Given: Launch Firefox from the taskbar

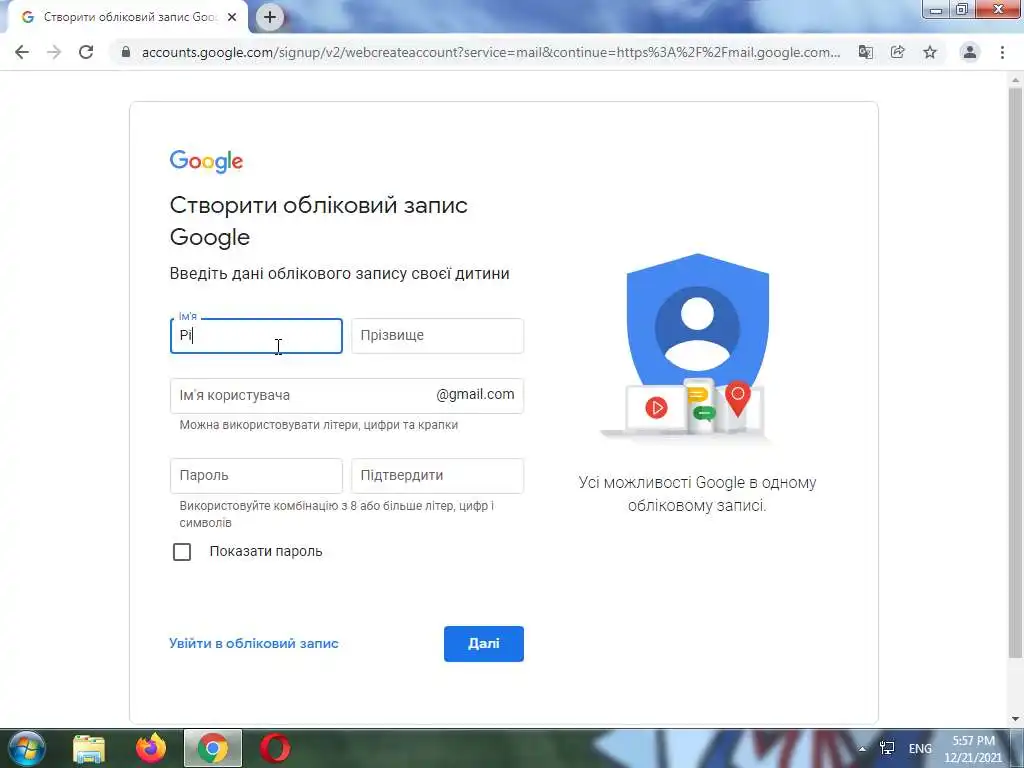Looking at the screenshot, I should pos(151,748).
